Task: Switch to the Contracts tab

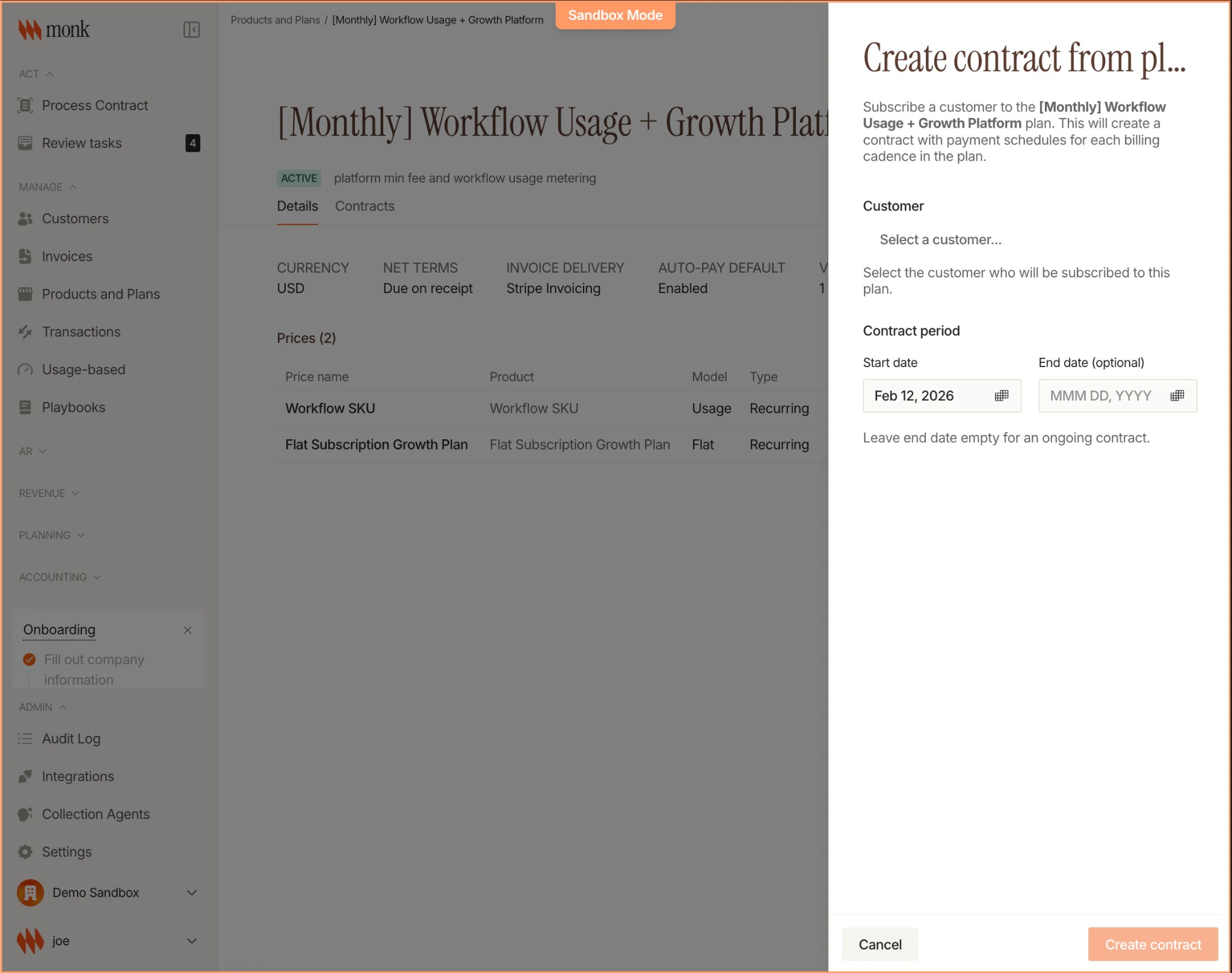Action: point(365,206)
